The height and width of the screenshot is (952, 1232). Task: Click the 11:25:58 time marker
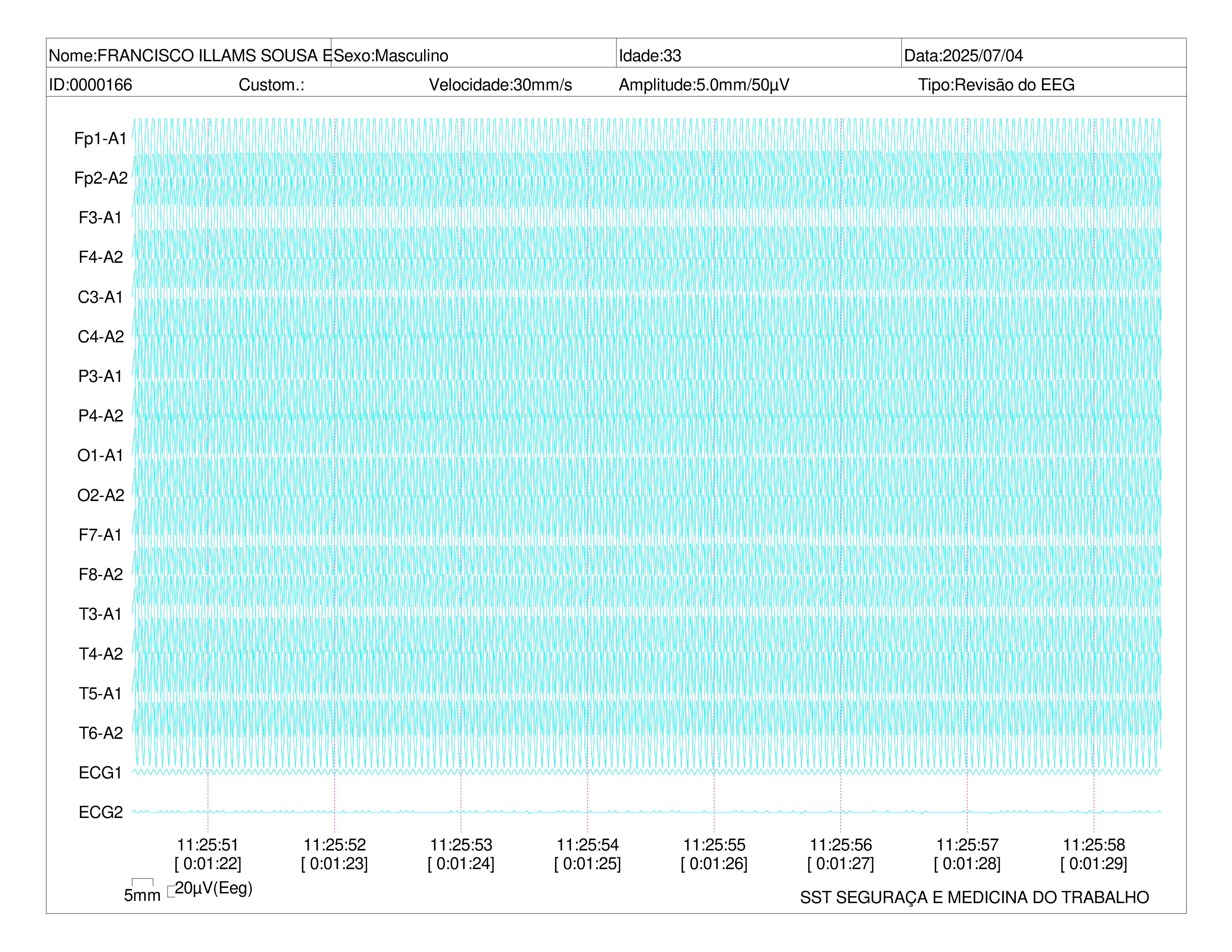pyautogui.click(x=1094, y=845)
